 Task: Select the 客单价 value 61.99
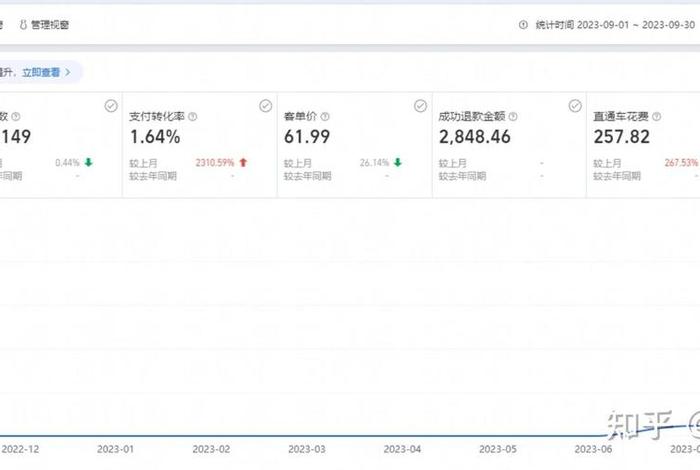(307, 137)
